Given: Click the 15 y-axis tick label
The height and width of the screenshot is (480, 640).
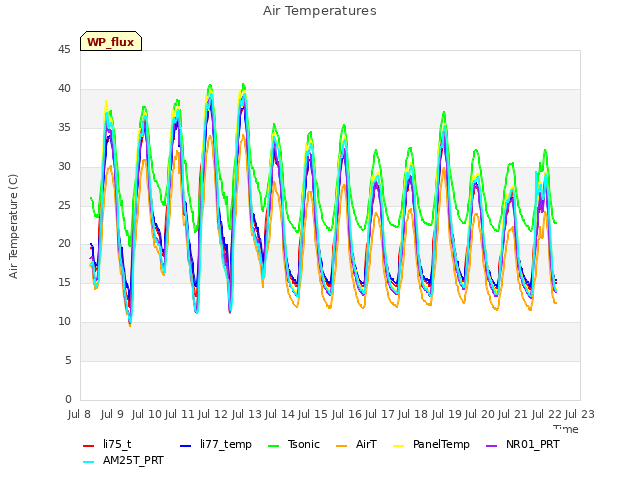Looking at the screenshot, I should [64, 282].
